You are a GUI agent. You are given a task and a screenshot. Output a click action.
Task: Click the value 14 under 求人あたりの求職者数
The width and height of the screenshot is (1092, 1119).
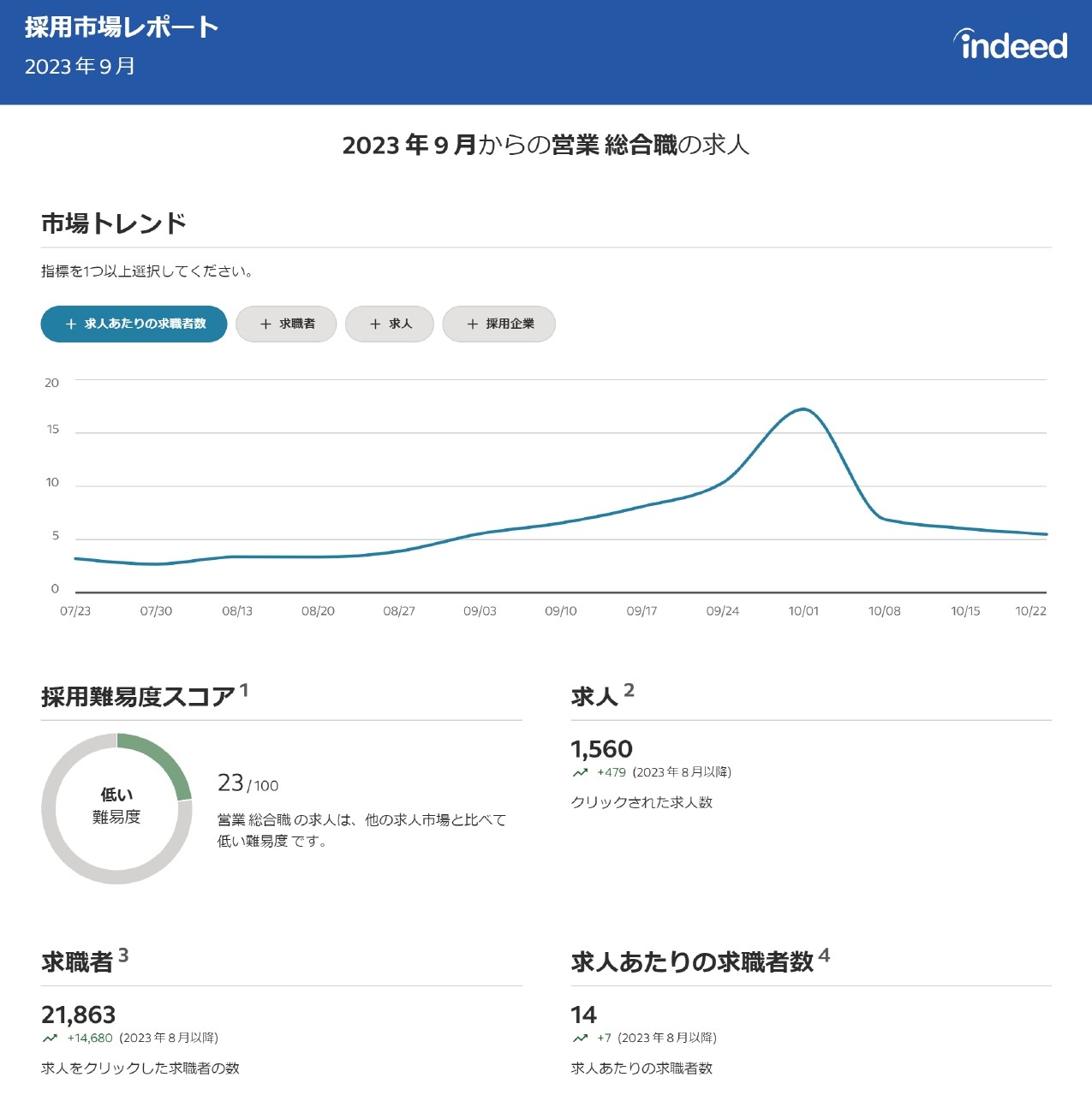coord(583,1015)
